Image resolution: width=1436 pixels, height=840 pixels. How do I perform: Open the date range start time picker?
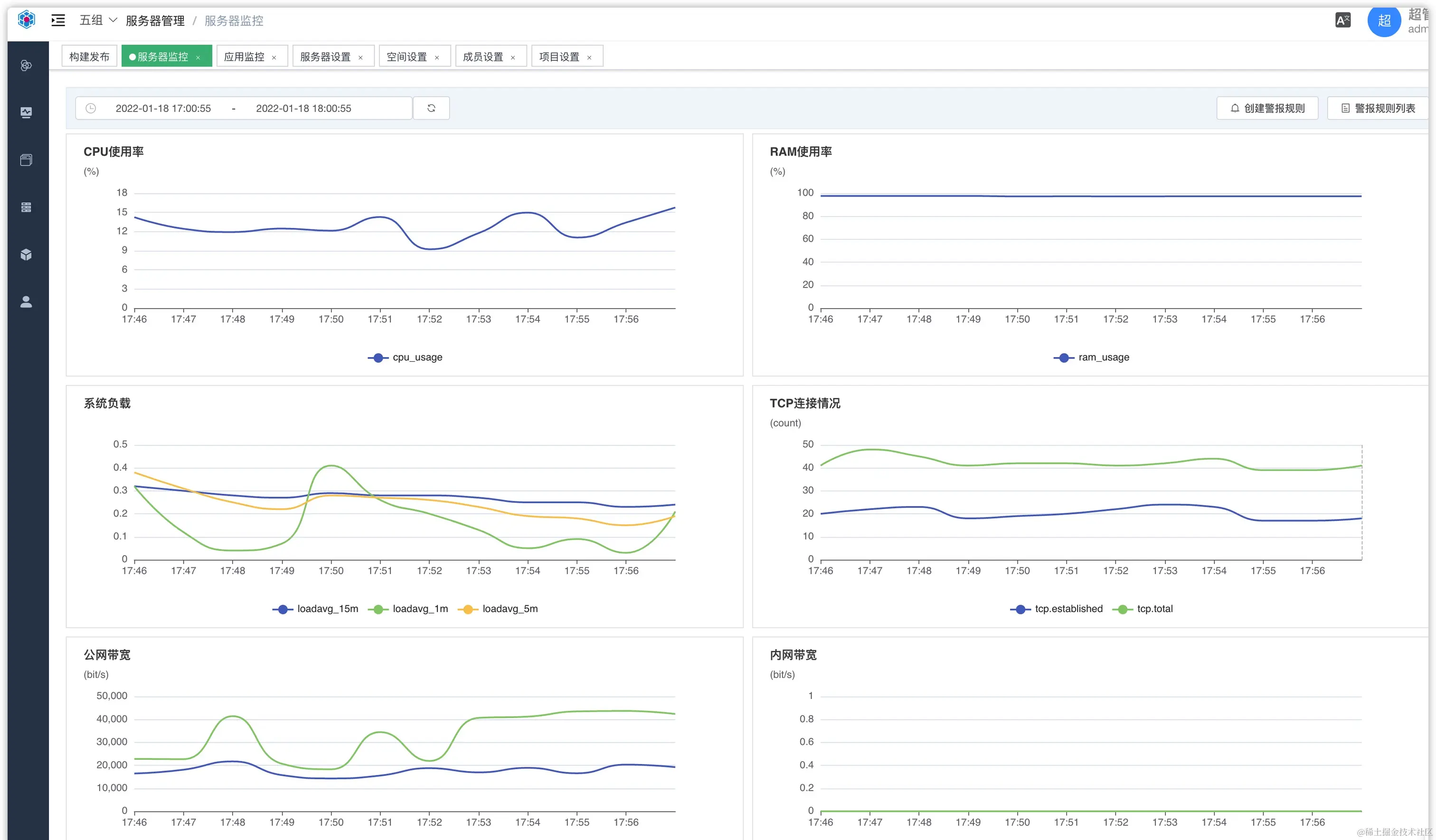163,108
